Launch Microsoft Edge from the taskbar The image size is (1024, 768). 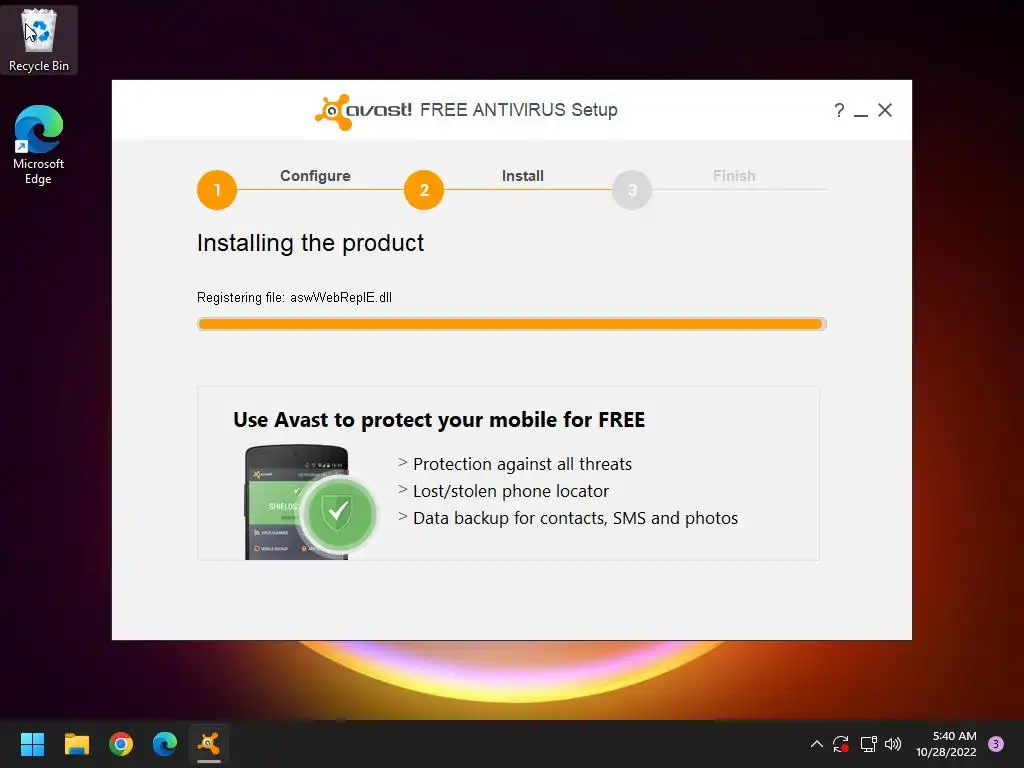[165, 744]
